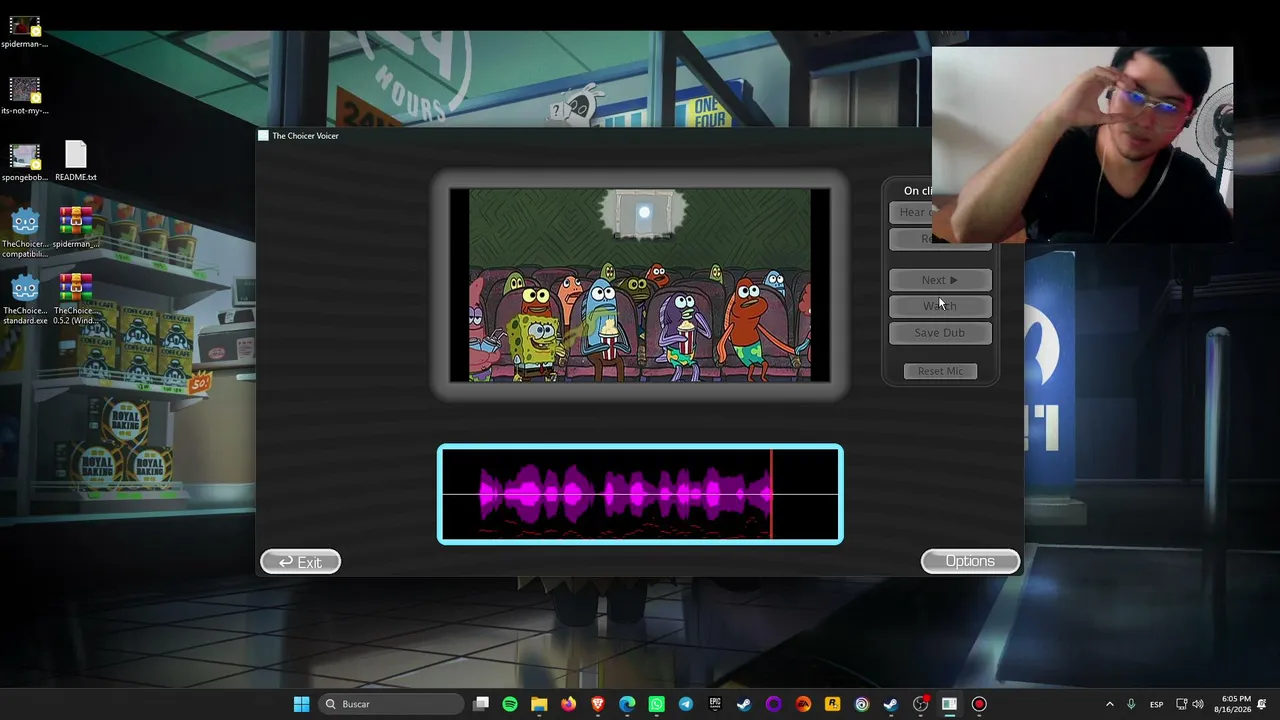
Task: Click the Buscar taskbar search box
Action: click(390, 704)
